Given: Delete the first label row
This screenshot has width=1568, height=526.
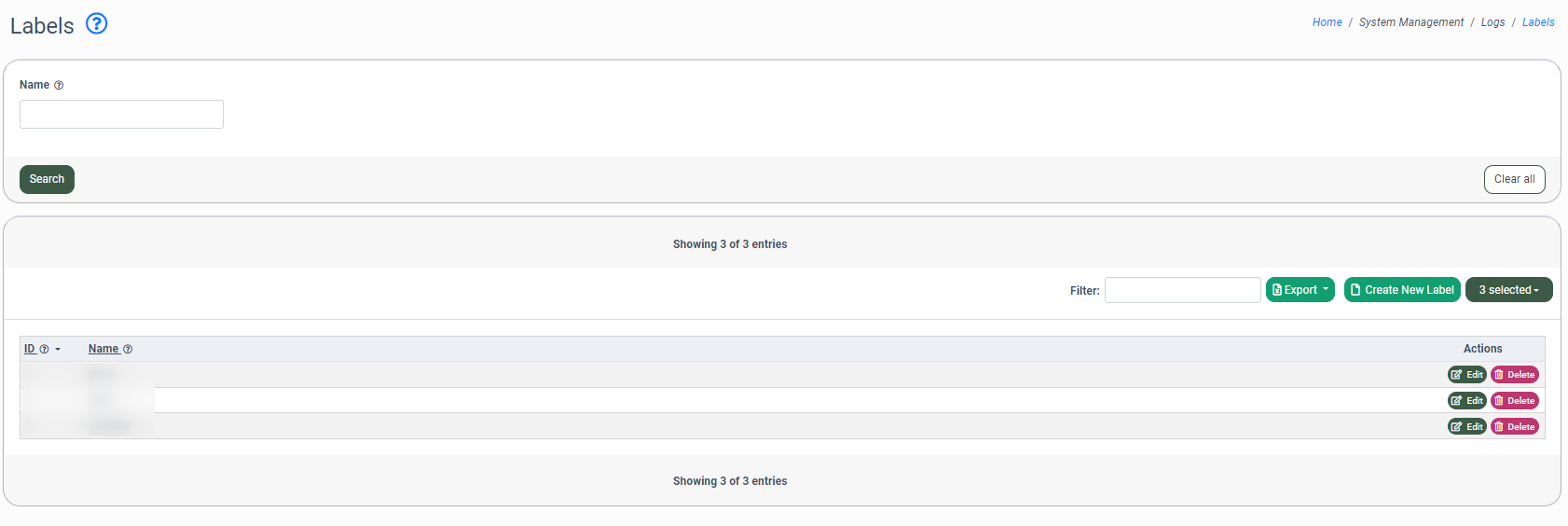Looking at the screenshot, I should click(1514, 375).
